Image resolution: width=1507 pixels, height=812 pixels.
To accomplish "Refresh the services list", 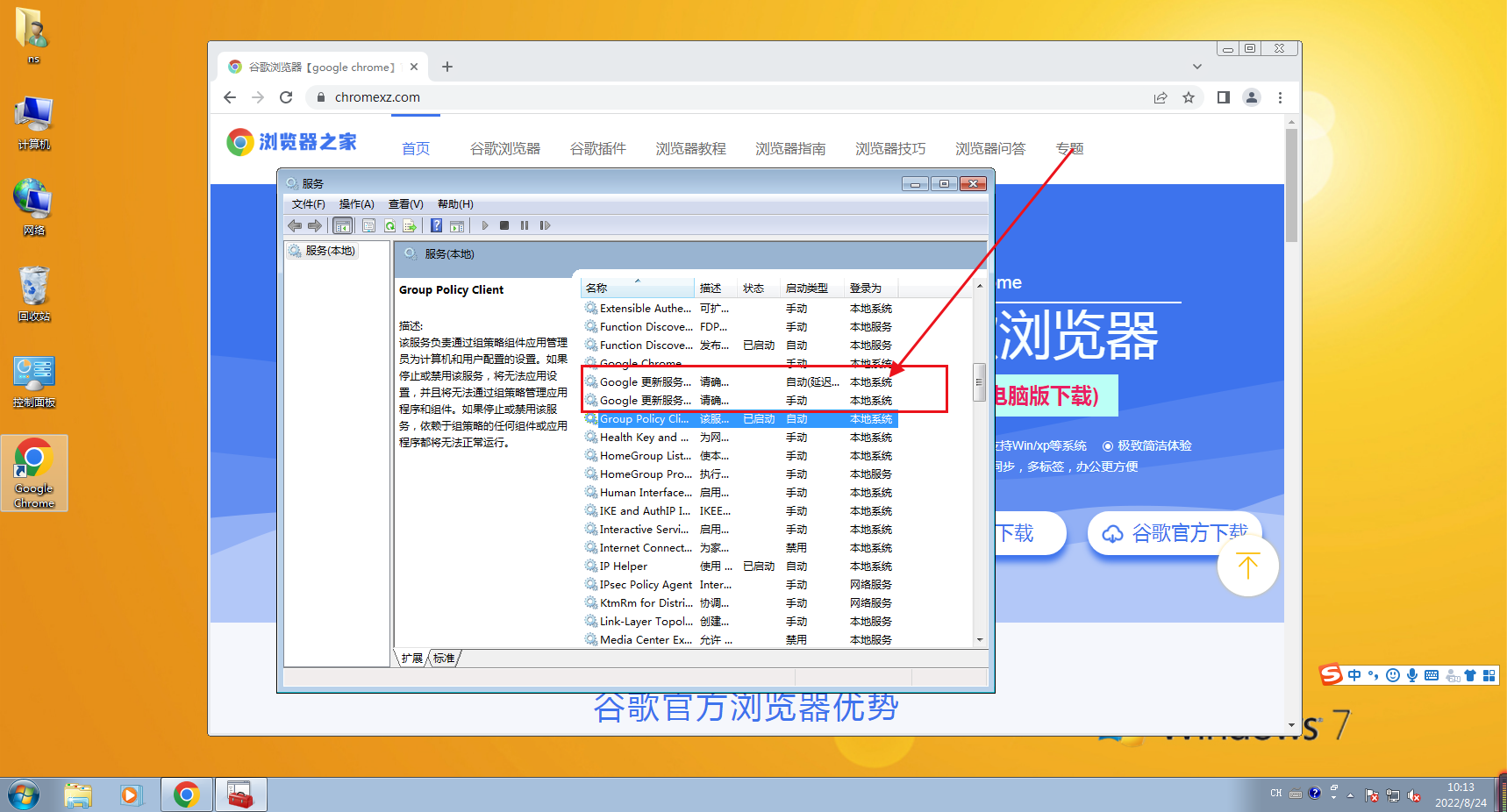I will click(389, 225).
